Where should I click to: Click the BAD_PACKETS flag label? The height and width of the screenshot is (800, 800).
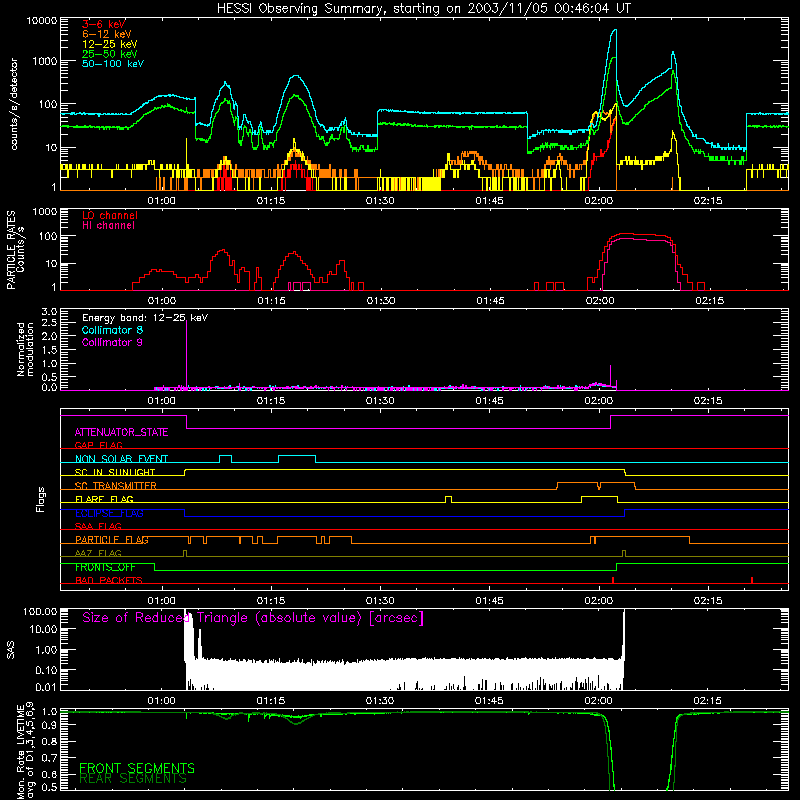pos(109,580)
